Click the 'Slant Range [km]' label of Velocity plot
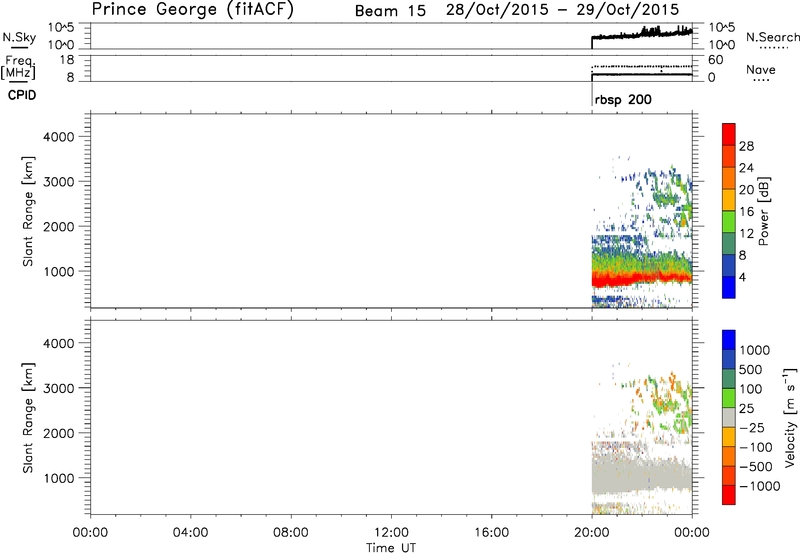Image resolution: width=800 pixels, height=554 pixels. [x=28, y=418]
